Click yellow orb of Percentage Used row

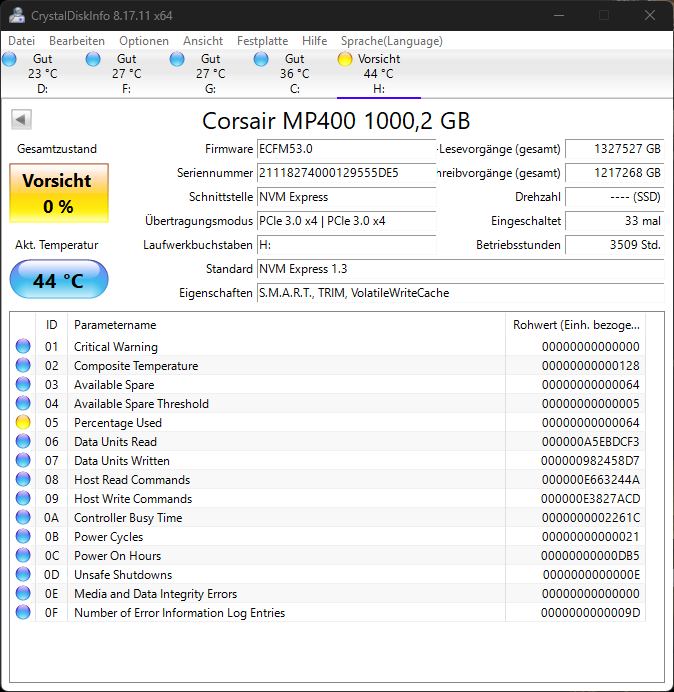(23, 422)
